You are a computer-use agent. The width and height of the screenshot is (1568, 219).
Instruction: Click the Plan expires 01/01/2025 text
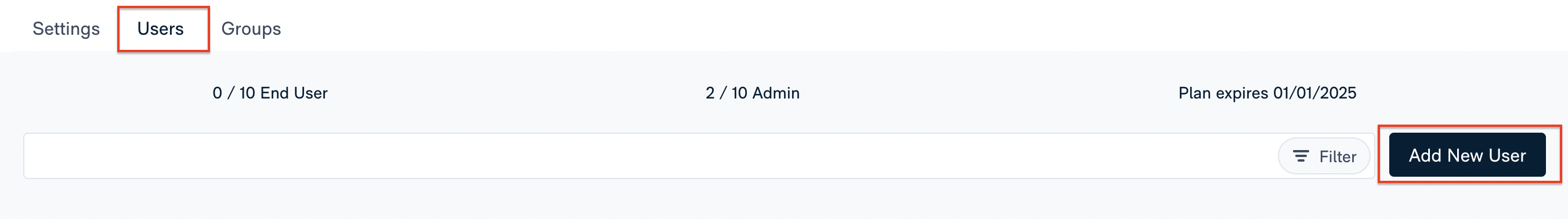tap(1267, 93)
